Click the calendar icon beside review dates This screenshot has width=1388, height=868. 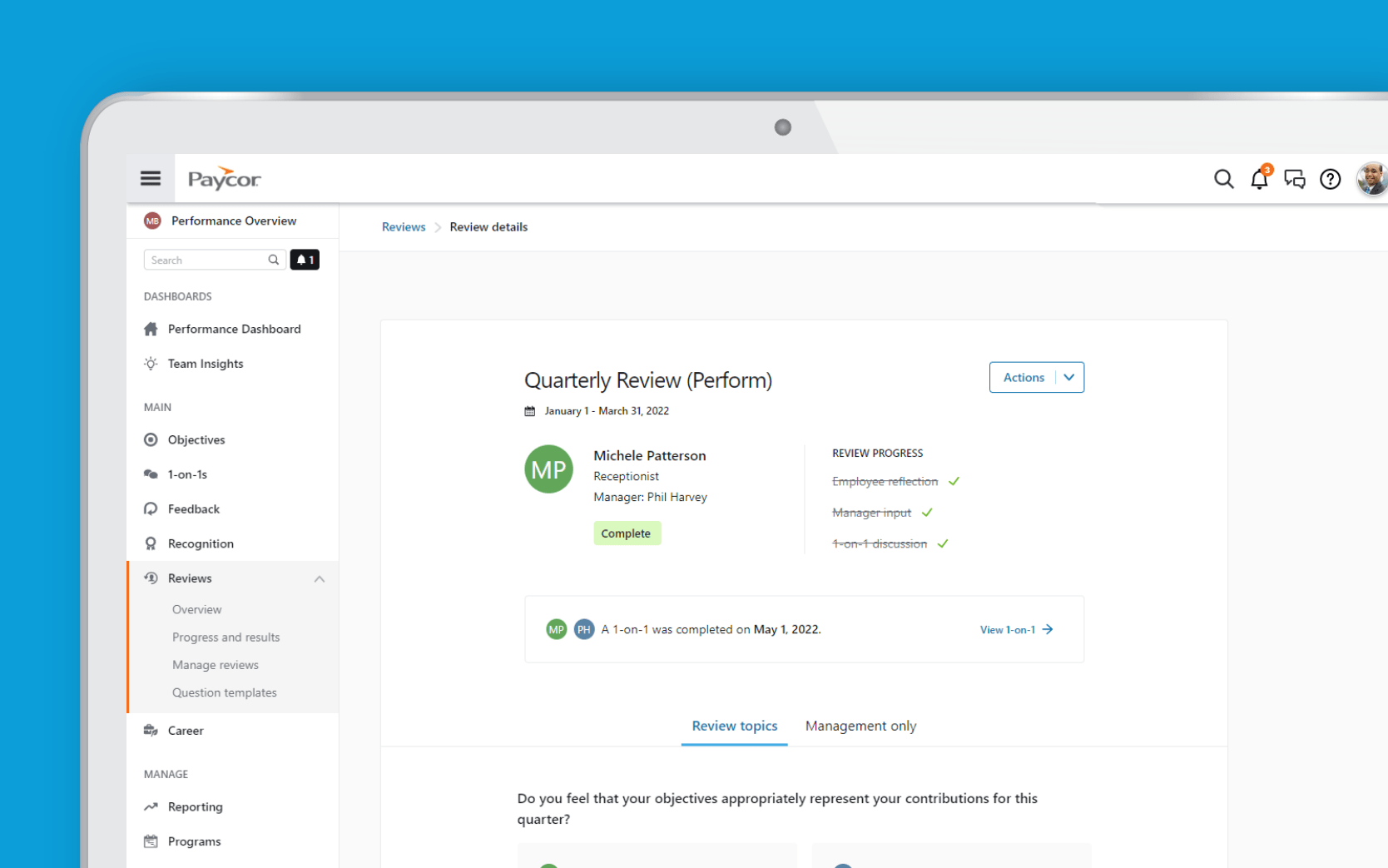point(529,411)
